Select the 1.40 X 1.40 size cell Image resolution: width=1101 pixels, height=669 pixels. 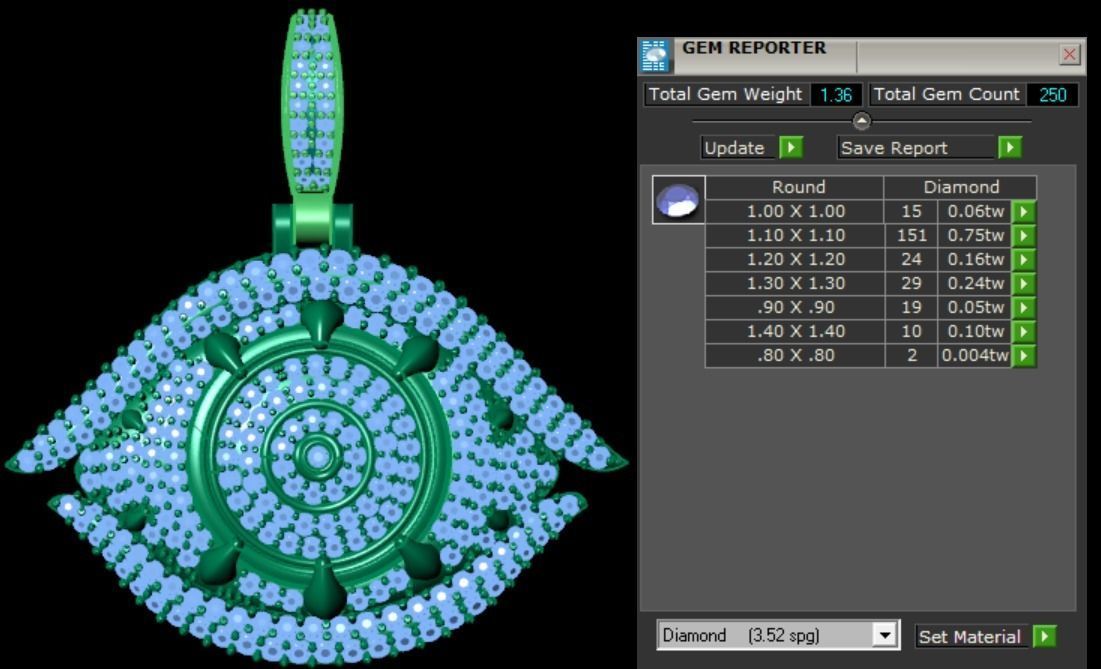pyautogui.click(x=795, y=331)
